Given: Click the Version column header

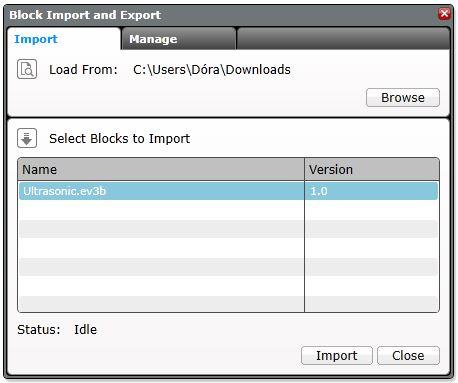Looking at the screenshot, I should click(x=372, y=169).
